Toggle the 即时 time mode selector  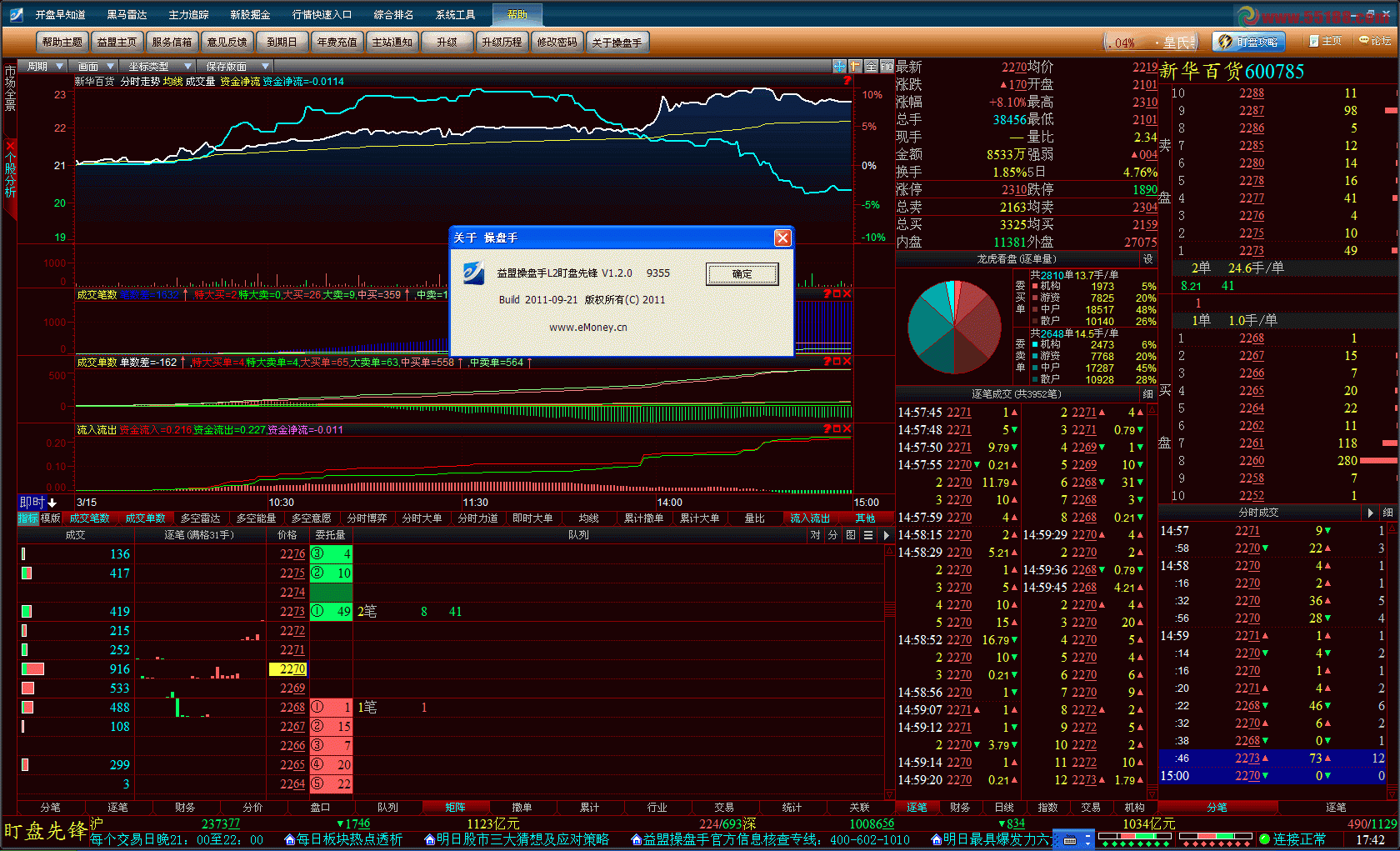(38, 502)
